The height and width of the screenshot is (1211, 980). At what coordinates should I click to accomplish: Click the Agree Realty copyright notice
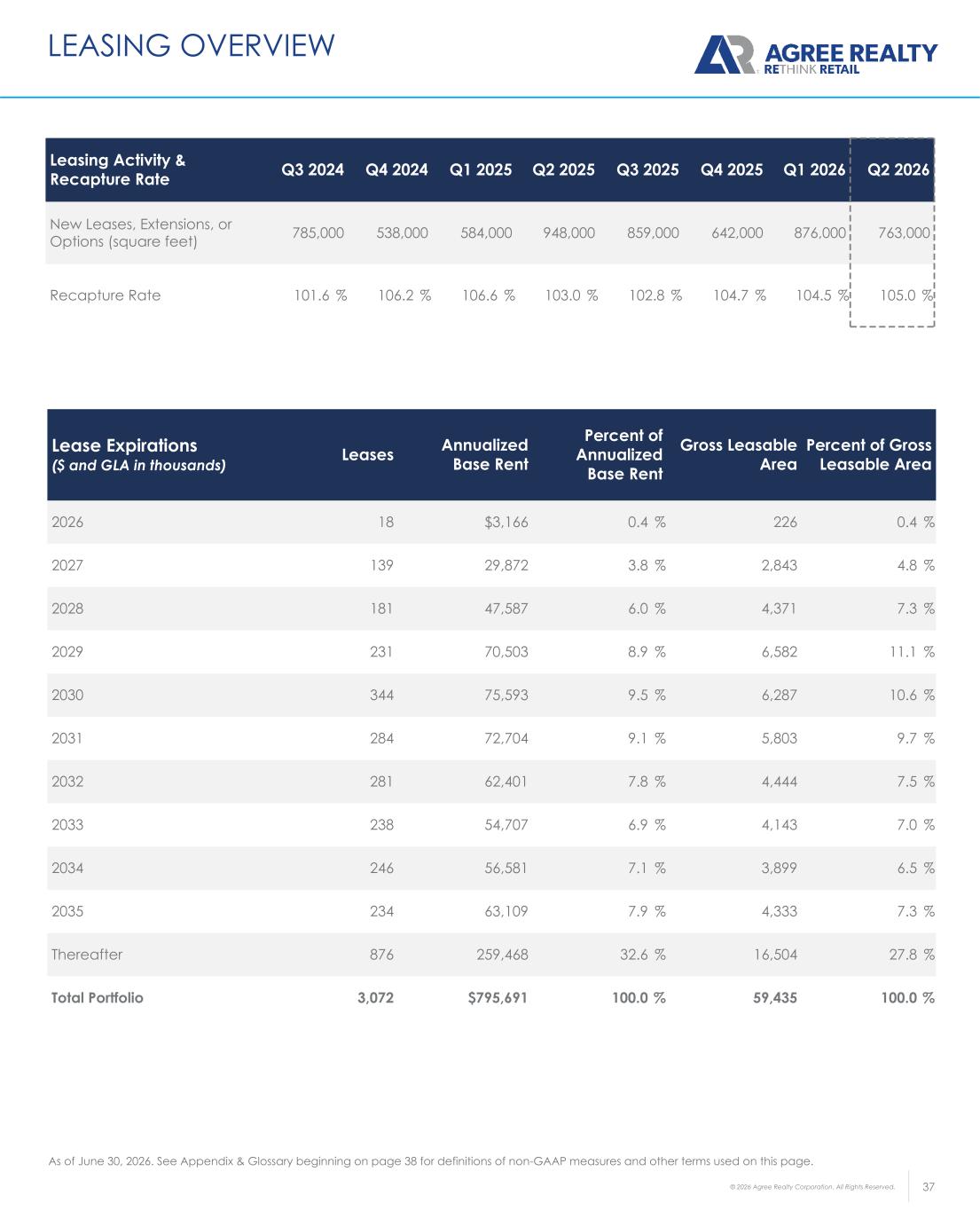pos(812,1187)
